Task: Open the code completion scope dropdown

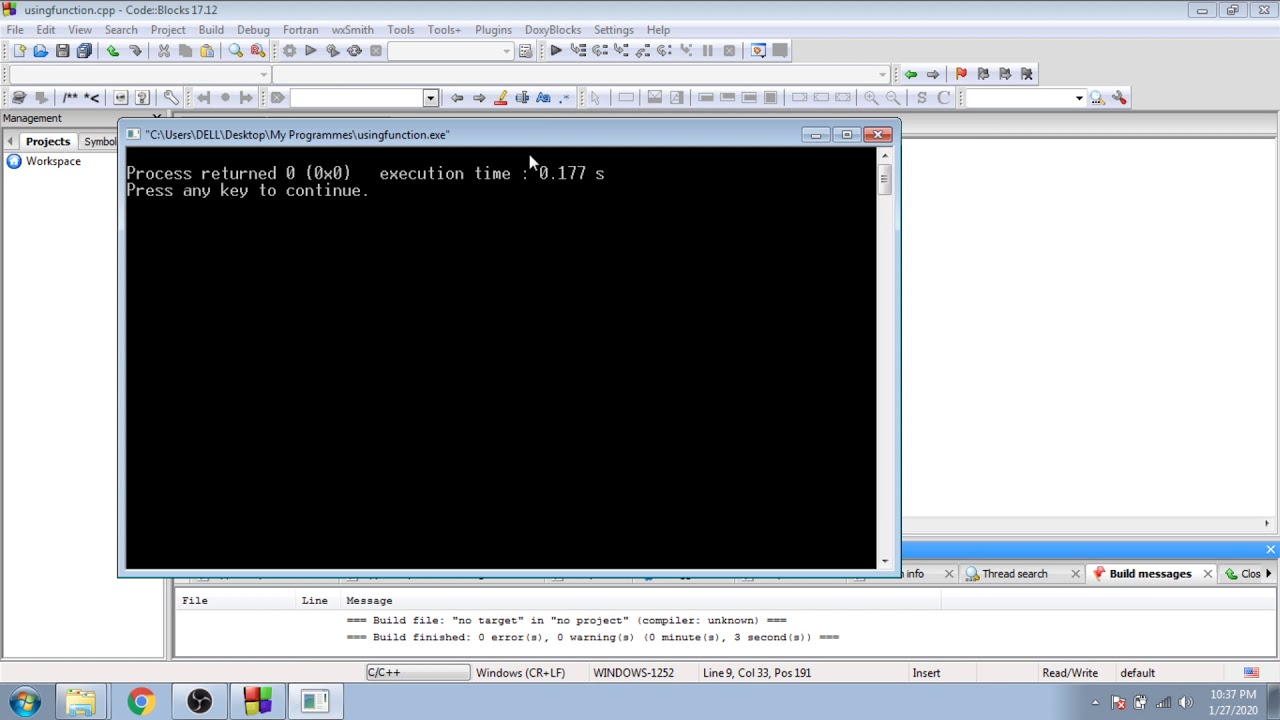Action: (x=264, y=74)
